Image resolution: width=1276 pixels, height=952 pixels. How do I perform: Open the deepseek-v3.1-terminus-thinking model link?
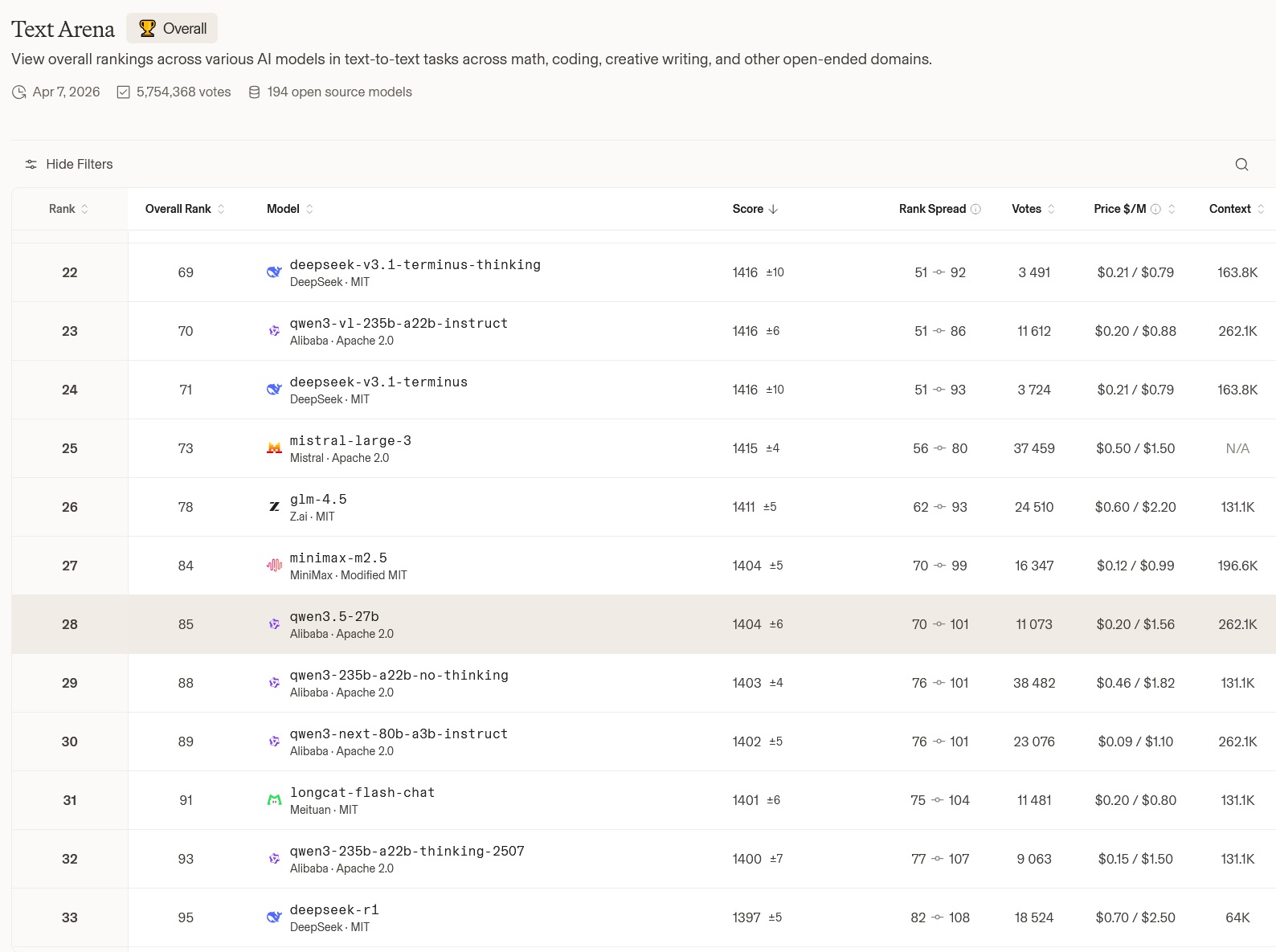(x=415, y=265)
